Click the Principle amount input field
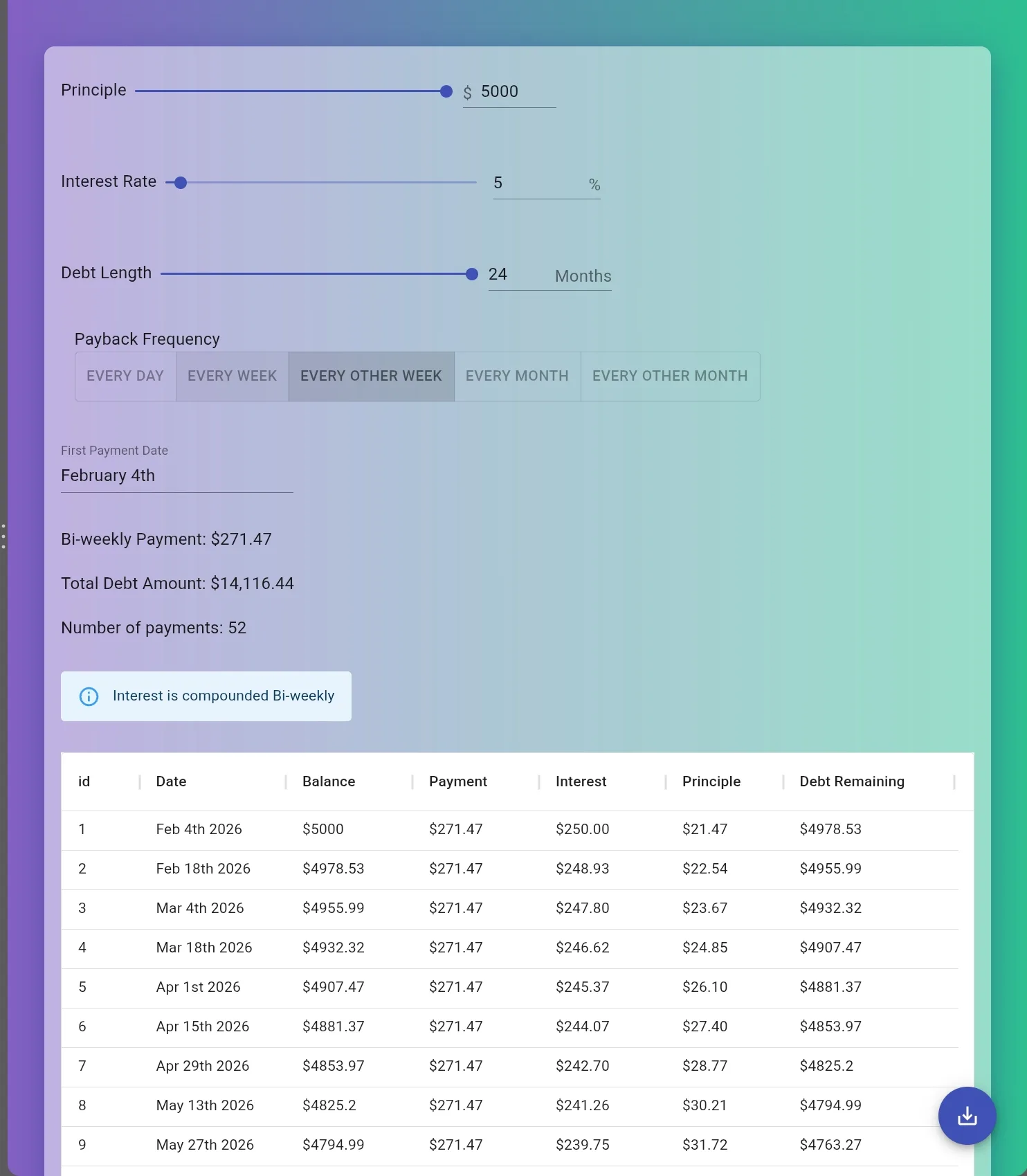This screenshot has height=1176, width=1027. [x=516, y=91]
